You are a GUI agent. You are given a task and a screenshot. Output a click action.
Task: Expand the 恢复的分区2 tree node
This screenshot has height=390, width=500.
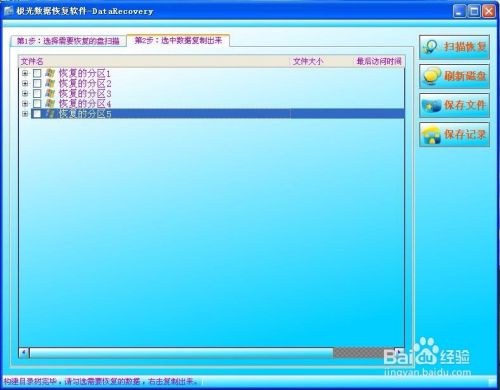25,83
